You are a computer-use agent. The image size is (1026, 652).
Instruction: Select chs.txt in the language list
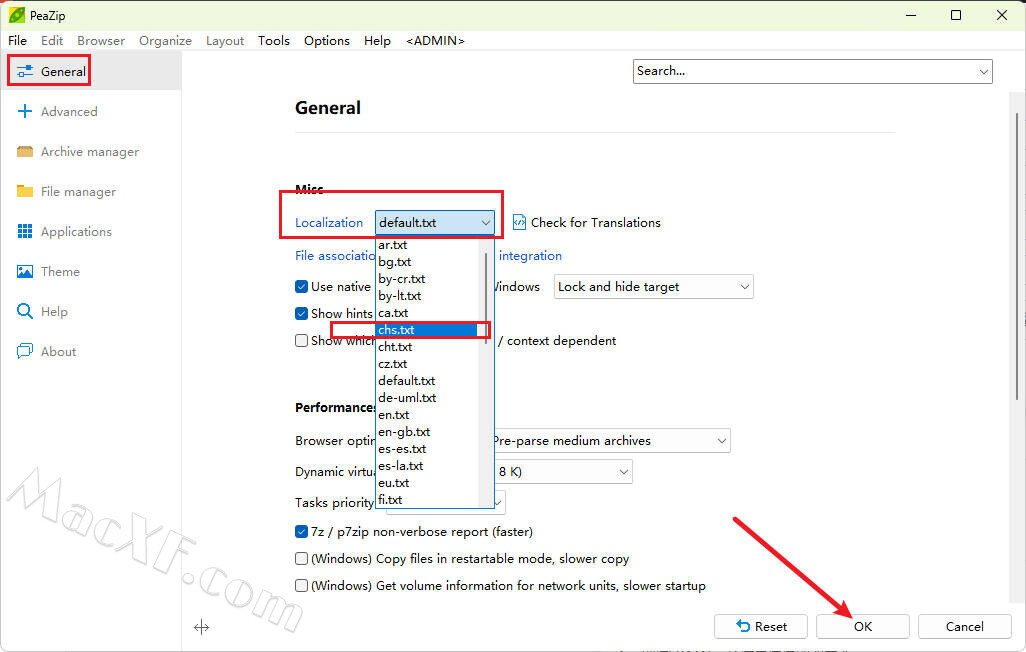point(427,330)
